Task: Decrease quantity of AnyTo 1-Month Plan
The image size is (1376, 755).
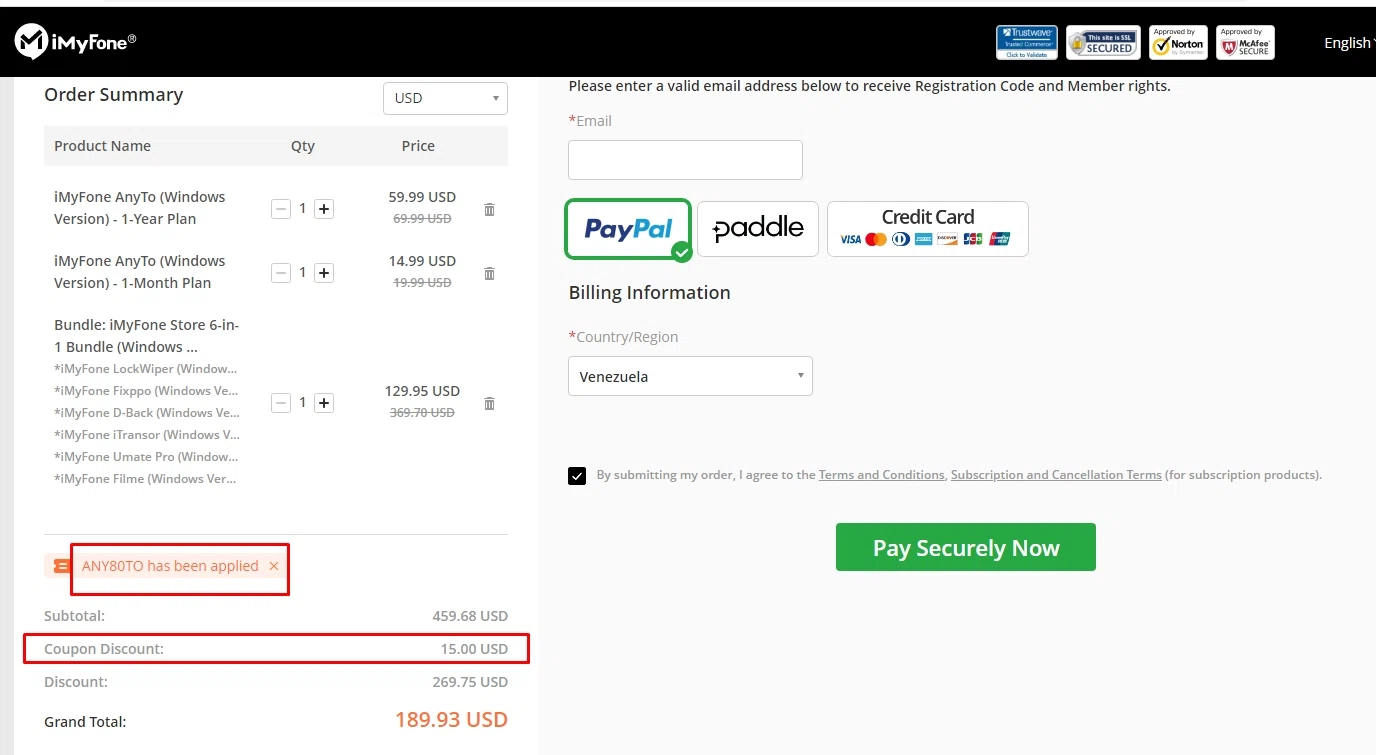Action: [x=281, y=273]
